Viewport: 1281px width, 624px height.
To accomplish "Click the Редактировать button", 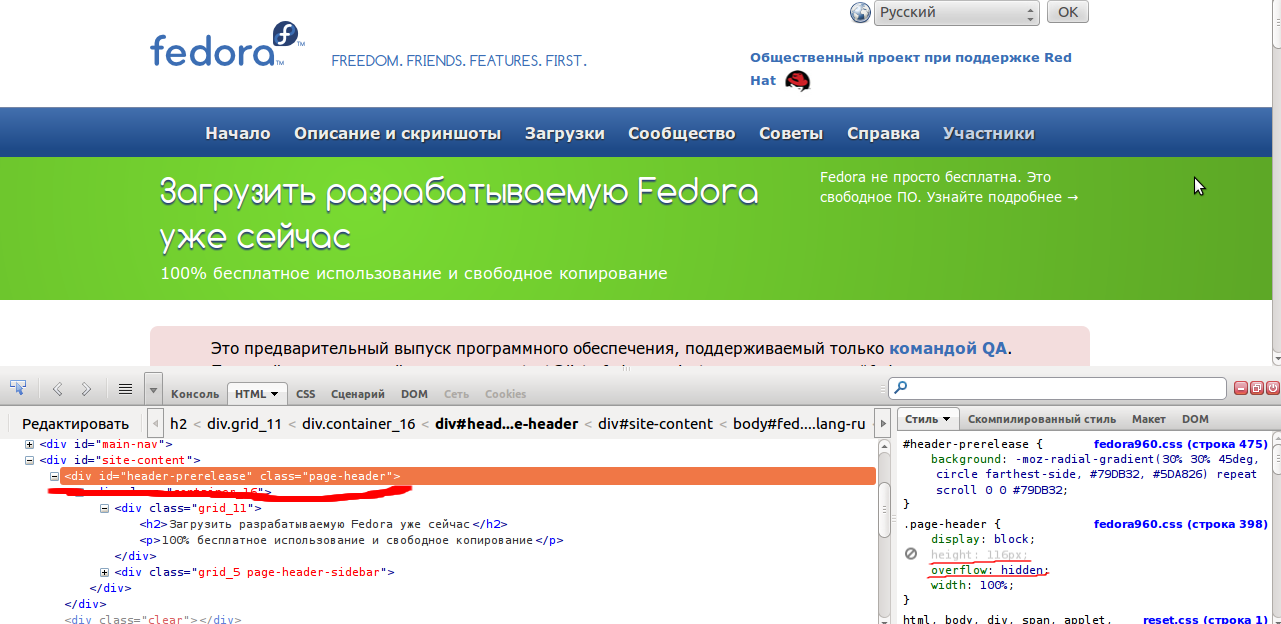I will [76, 424].
